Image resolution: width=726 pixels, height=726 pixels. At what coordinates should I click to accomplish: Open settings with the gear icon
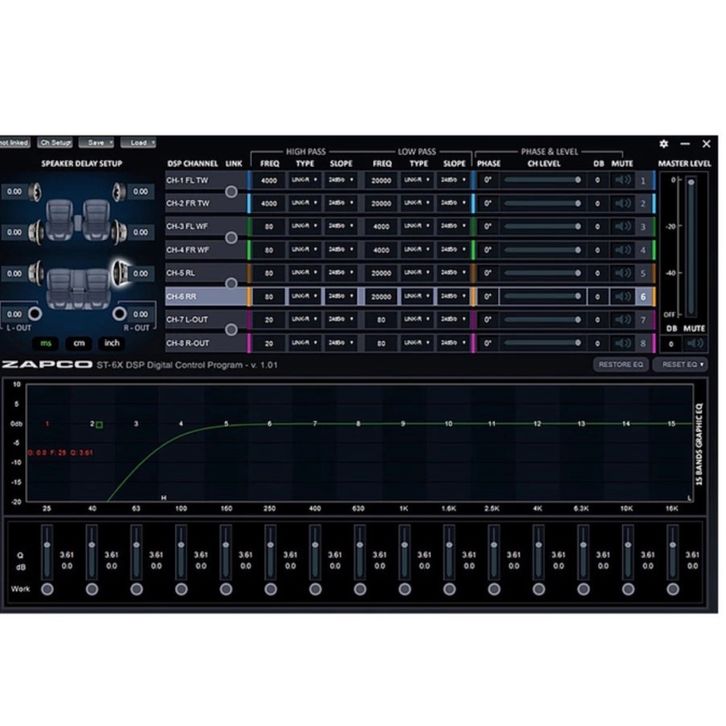tap(664, 144)
